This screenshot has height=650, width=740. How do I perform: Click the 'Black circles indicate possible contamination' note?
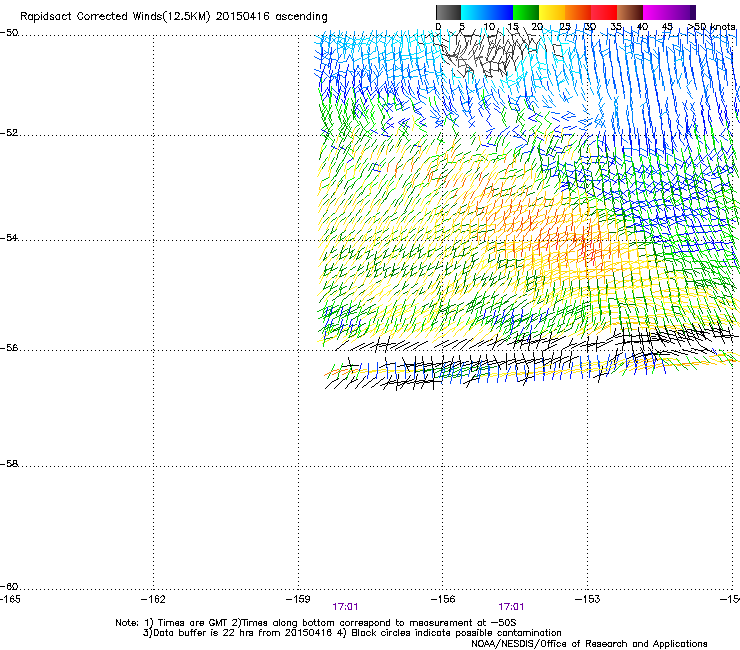pos(456,633)
